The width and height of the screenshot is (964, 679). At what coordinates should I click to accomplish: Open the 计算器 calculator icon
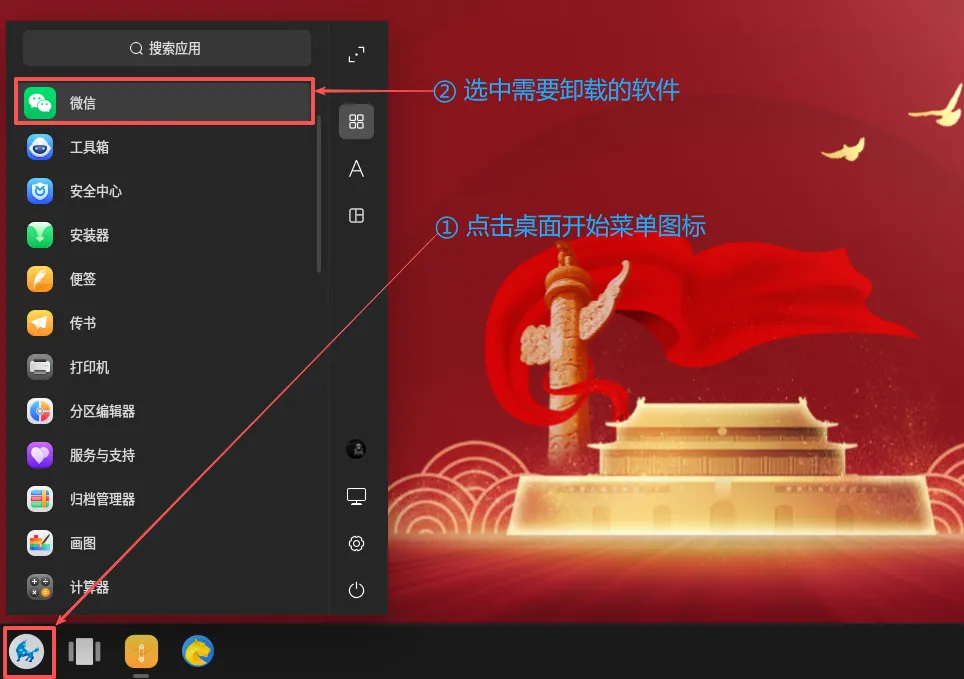pyautogui.click(x=40, y=587)
